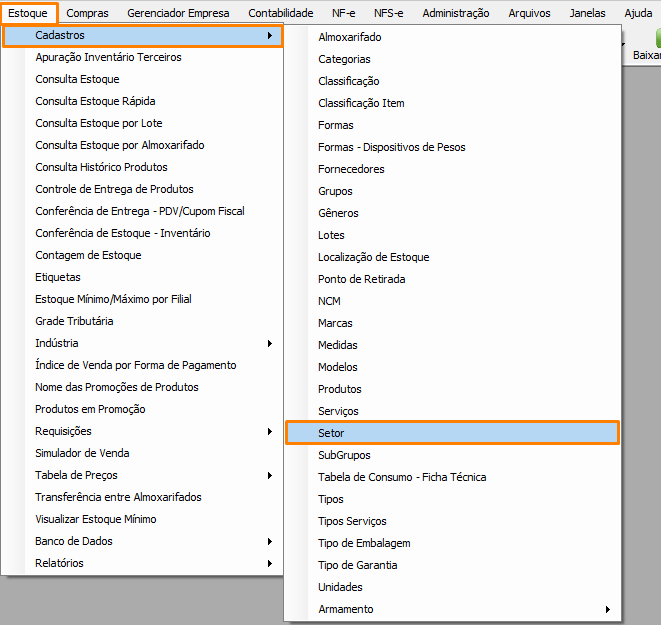Expand the Indústria submenu
661x625 pixels.
[x=56, y=343]
